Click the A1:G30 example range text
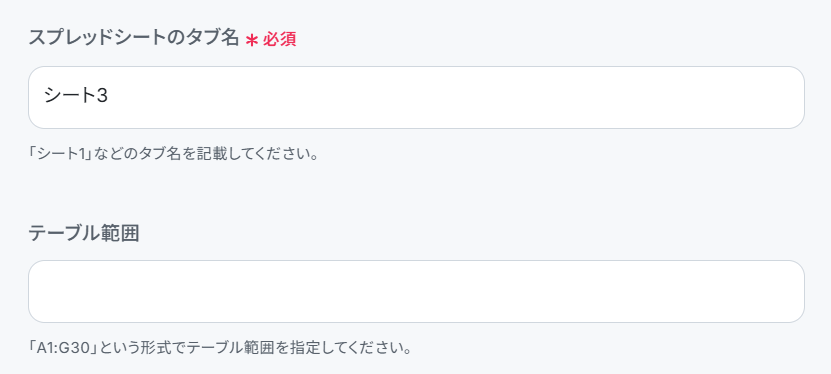Viewport: 831px width, 374px height. 65,349
